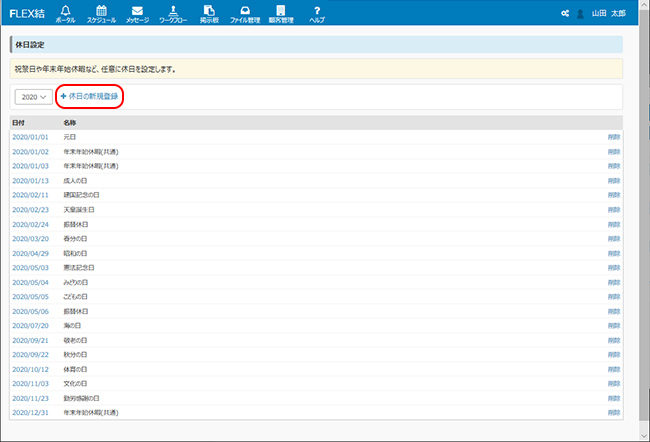650x442 pixels.
Task: Click the scrollbar down arrow
Action: click(644, 436)
